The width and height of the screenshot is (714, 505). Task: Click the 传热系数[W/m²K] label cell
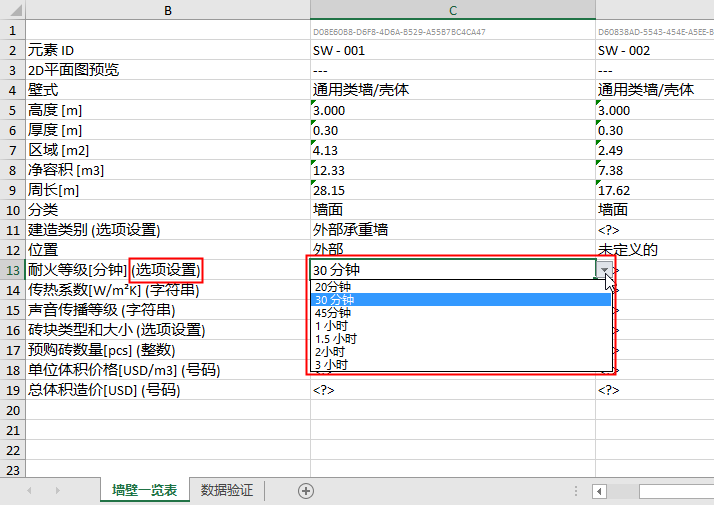[x=168, y=290]
